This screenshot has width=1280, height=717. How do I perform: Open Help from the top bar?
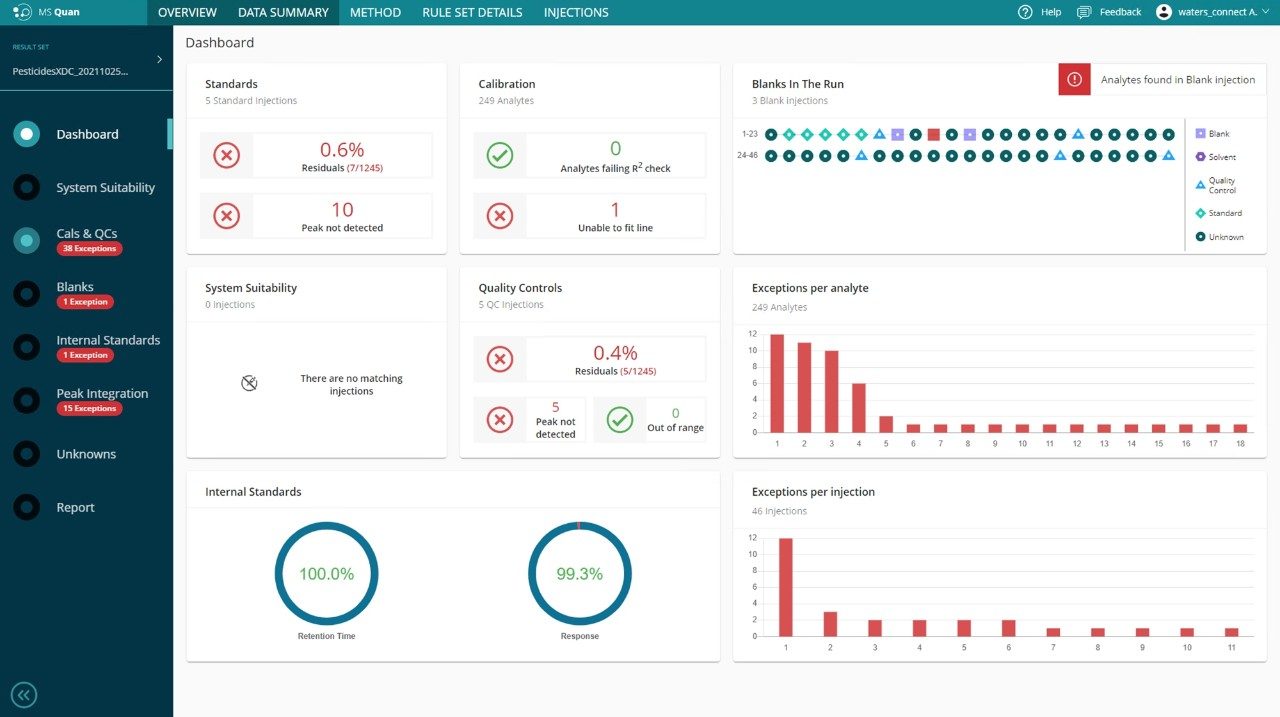1041,12
